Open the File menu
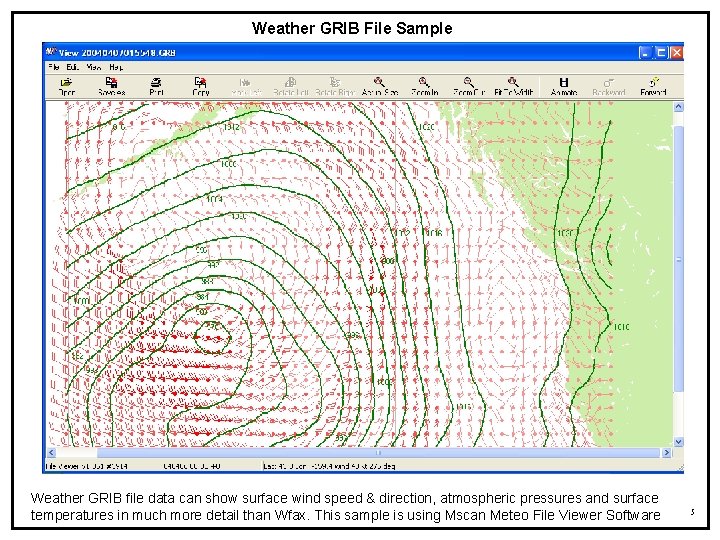Viewport: 720px width, 540px height. coord(54,67)
